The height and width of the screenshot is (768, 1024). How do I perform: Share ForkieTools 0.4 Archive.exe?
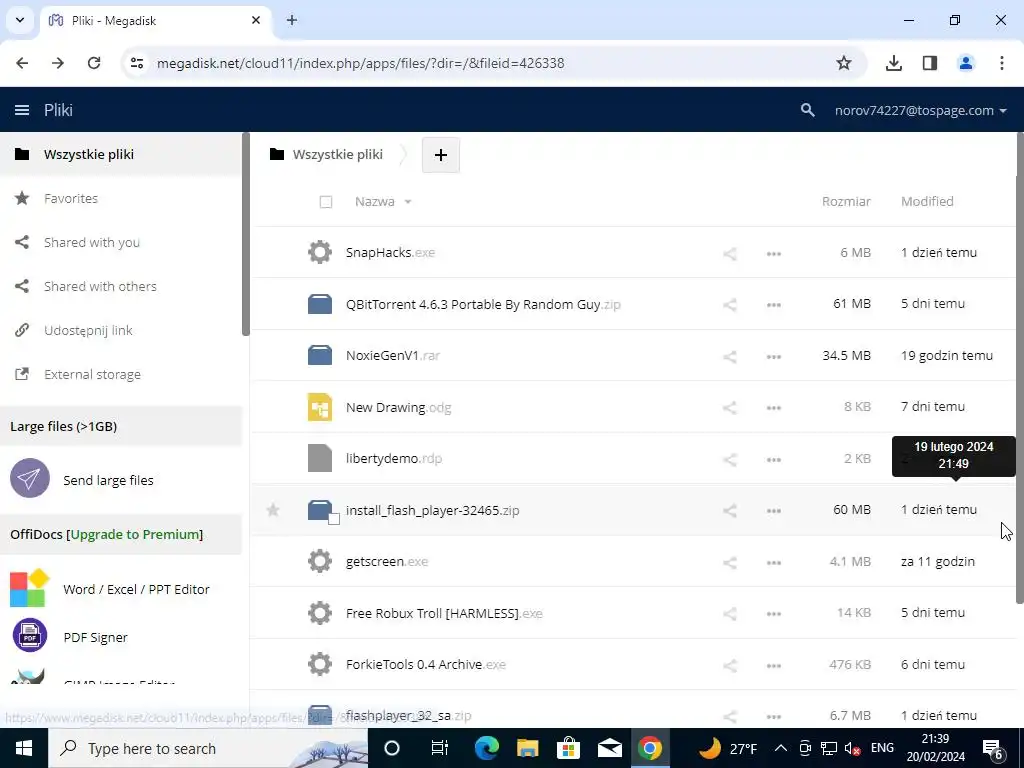(x=729, y=665)
